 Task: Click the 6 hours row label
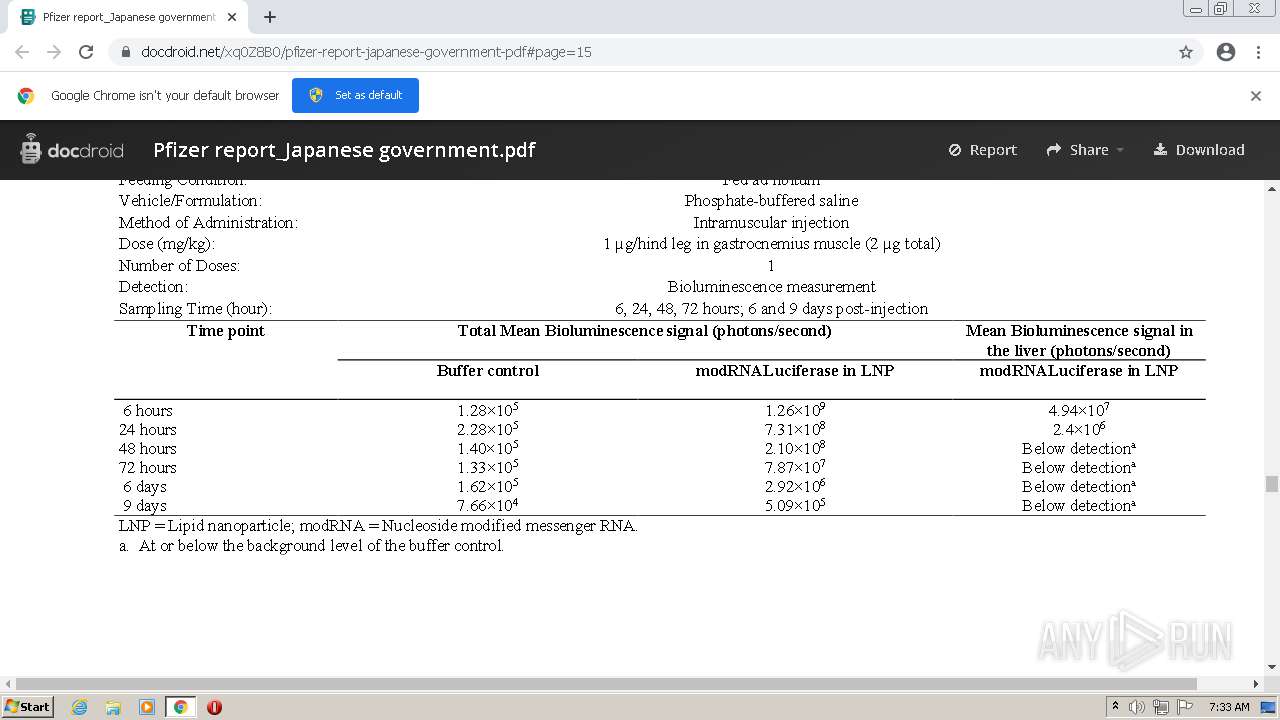tap(148, 411)
